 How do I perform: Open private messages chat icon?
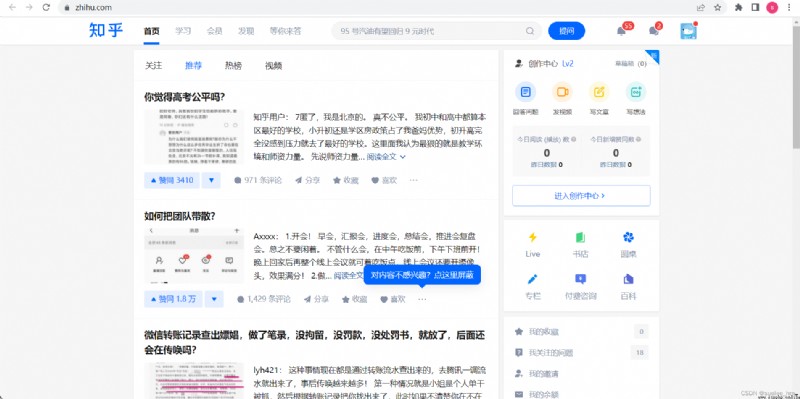coord(654,32)
